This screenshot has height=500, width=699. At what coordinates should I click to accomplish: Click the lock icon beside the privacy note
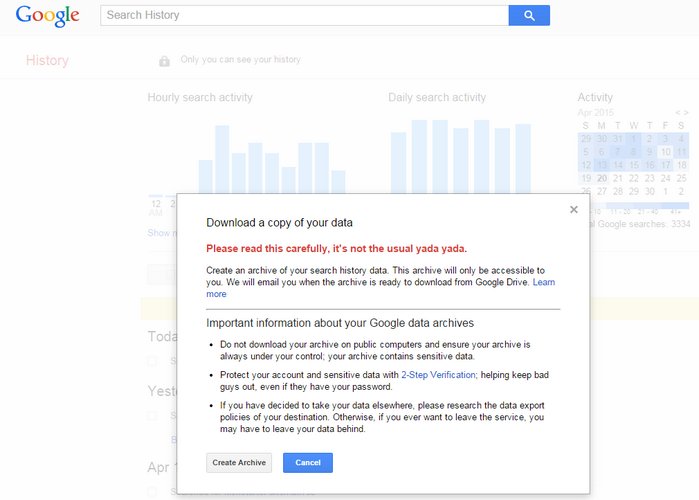(x=164, y=61)
